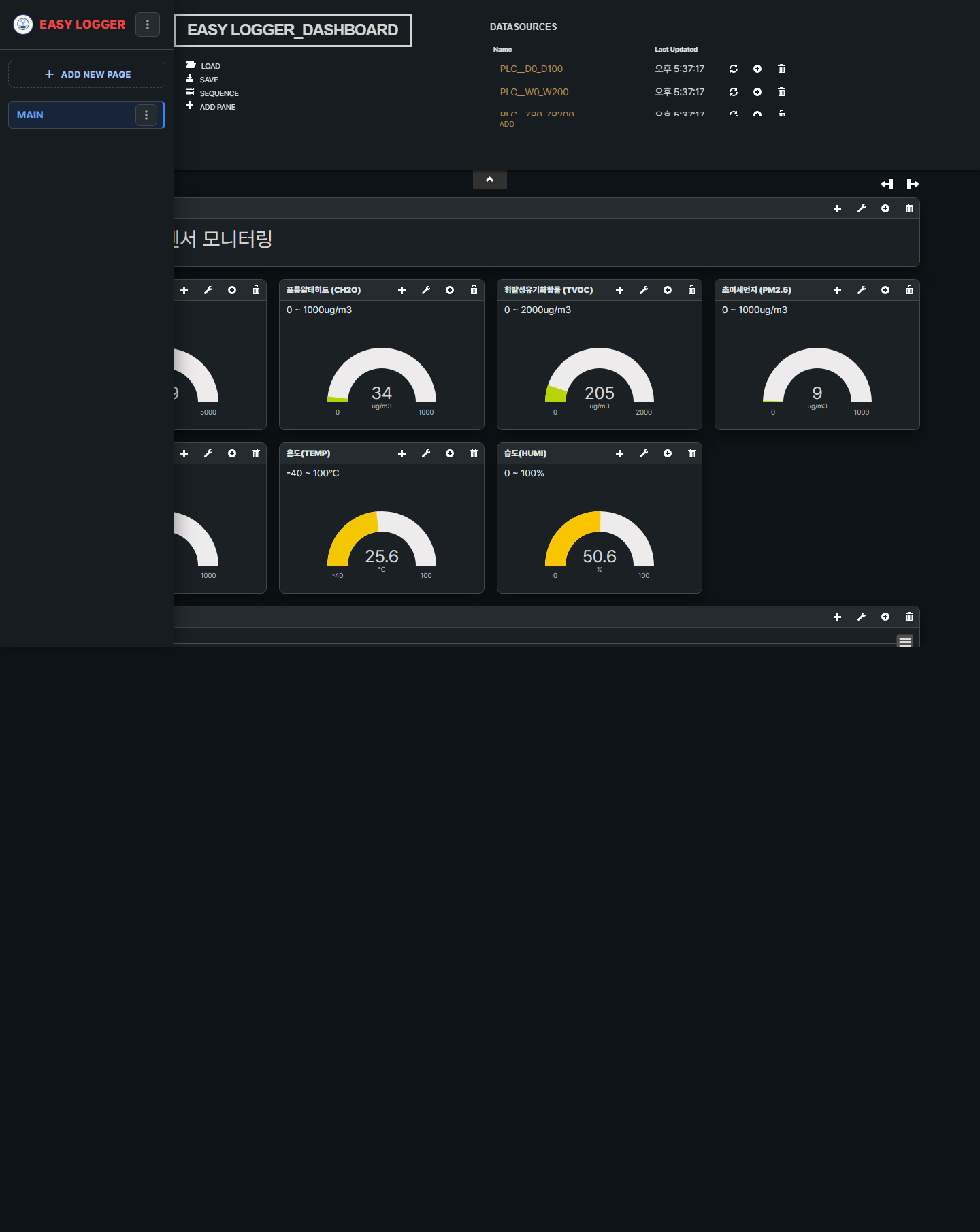Click wrench icon on HUMI pane
Viewport: 980px width, 1232px height.
point(644,453)
